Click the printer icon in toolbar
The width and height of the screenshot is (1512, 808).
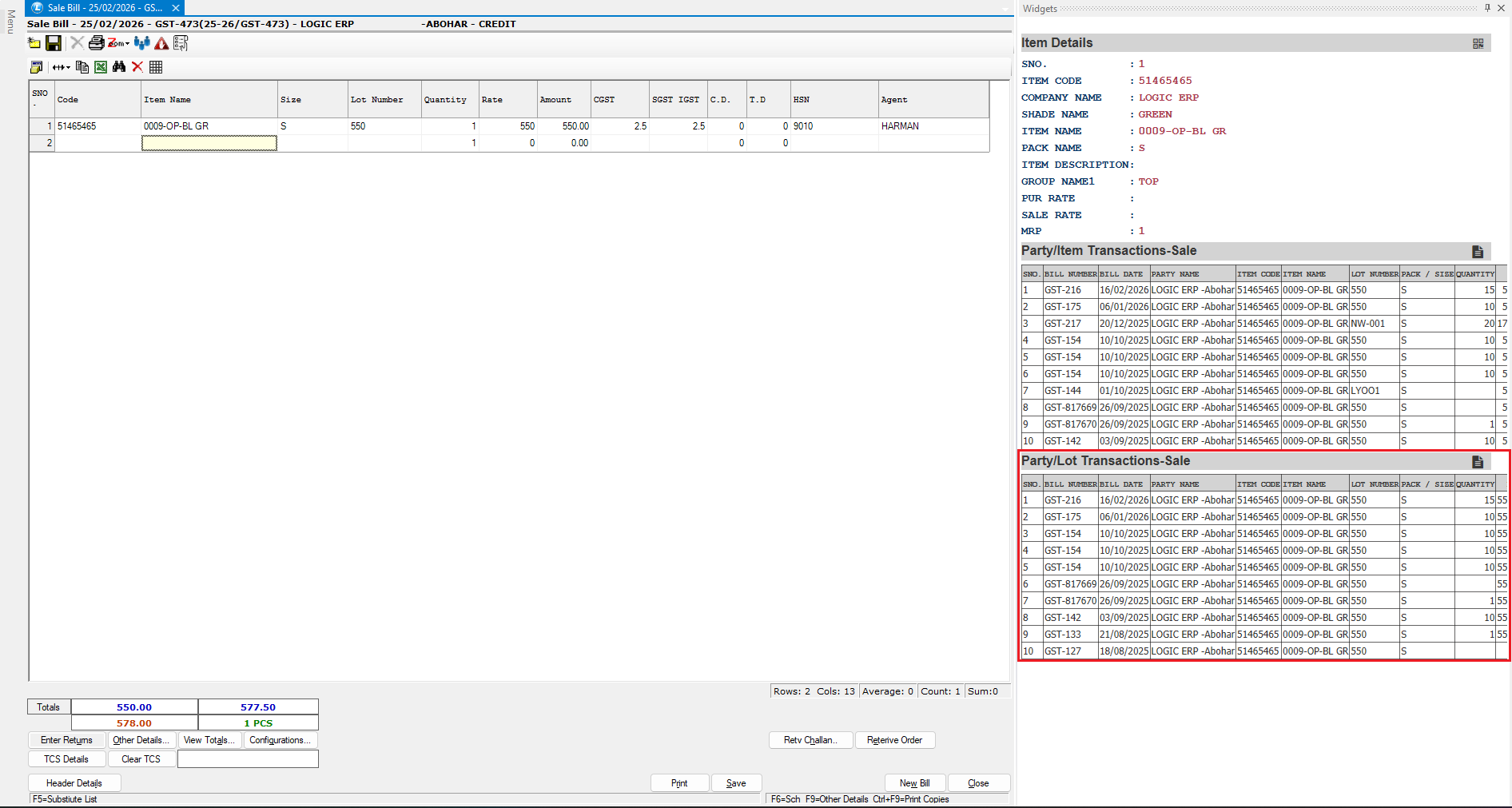pyautogui.click(x=96, y=43)
